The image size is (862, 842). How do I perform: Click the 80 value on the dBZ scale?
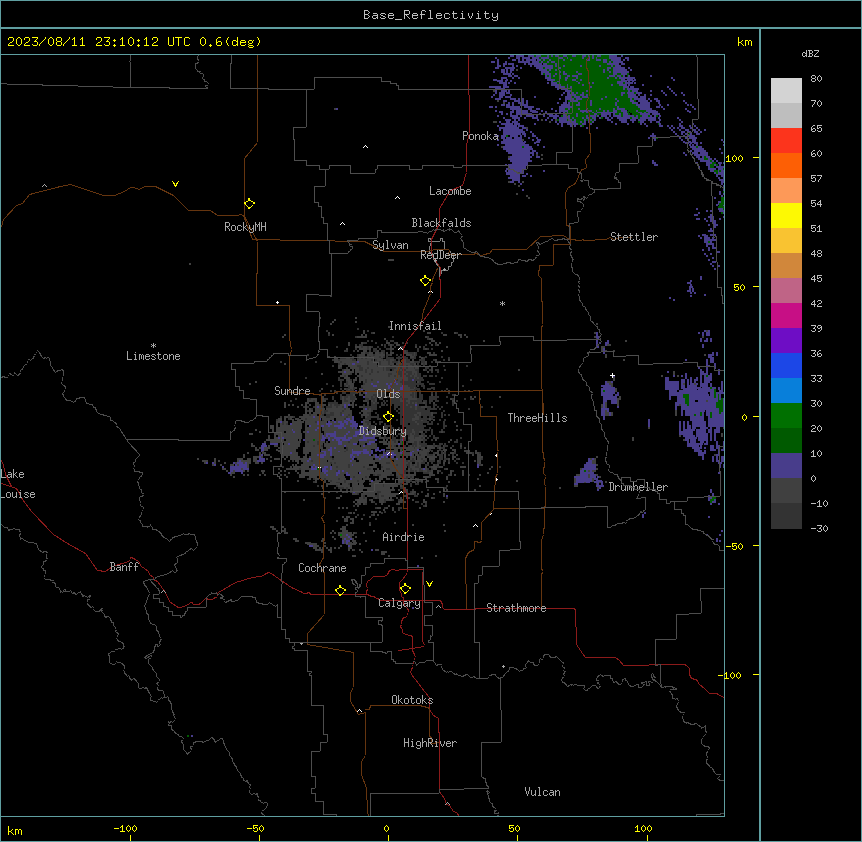coord(816,79)
